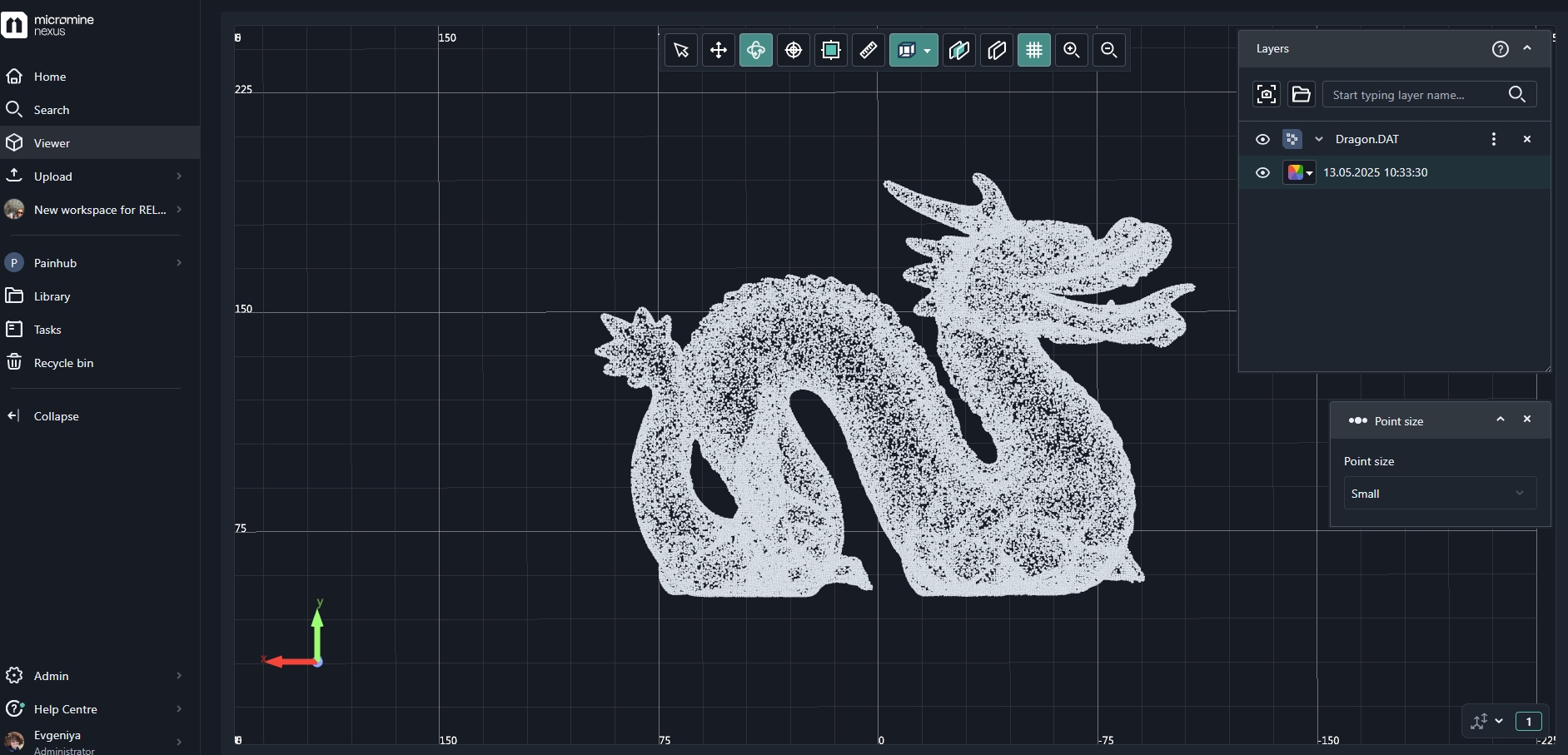
Task: Collapse the Dragon.DAT layer tree chevron
Action: [1319, 139]
